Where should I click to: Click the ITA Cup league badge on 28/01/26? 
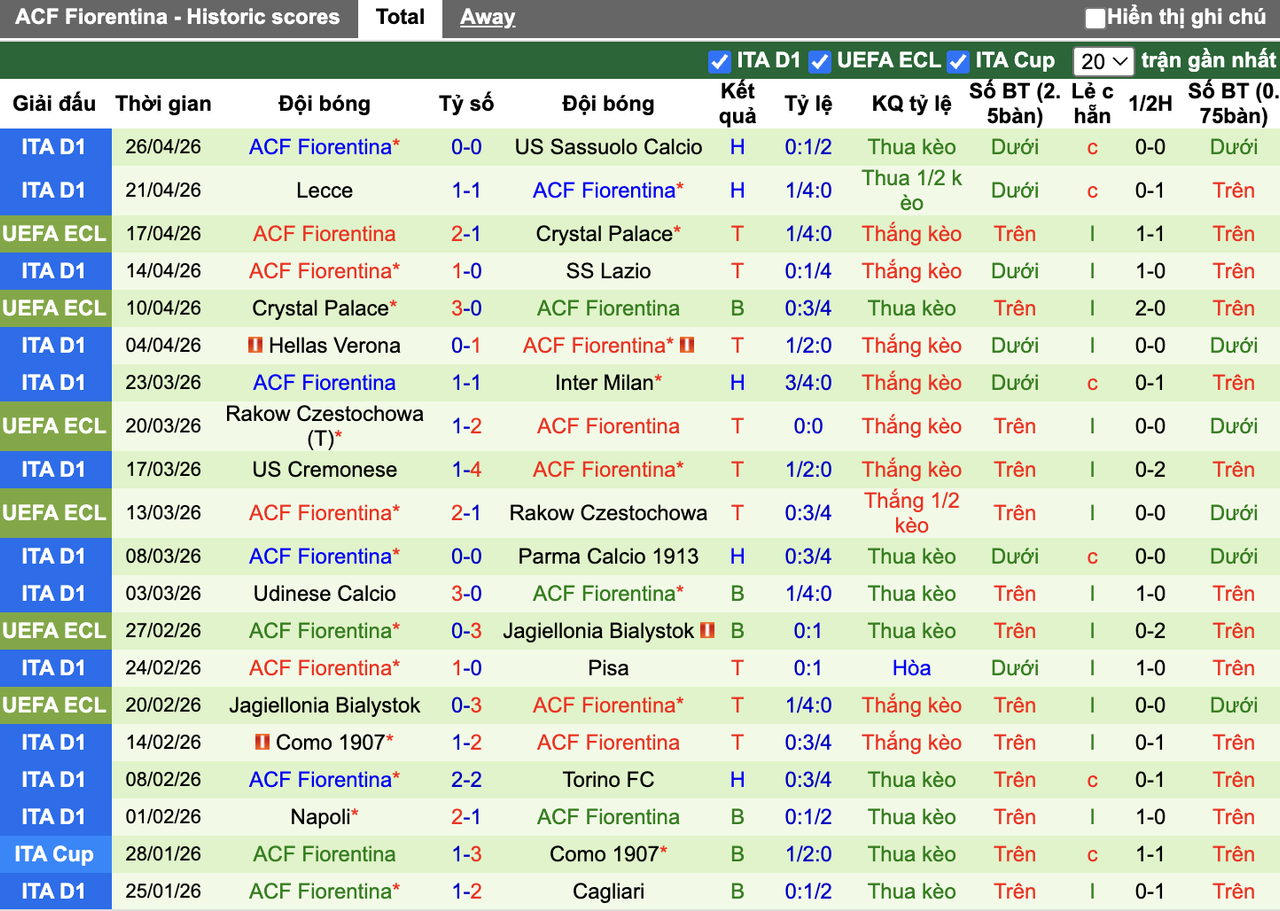click(x=54, y=855)
